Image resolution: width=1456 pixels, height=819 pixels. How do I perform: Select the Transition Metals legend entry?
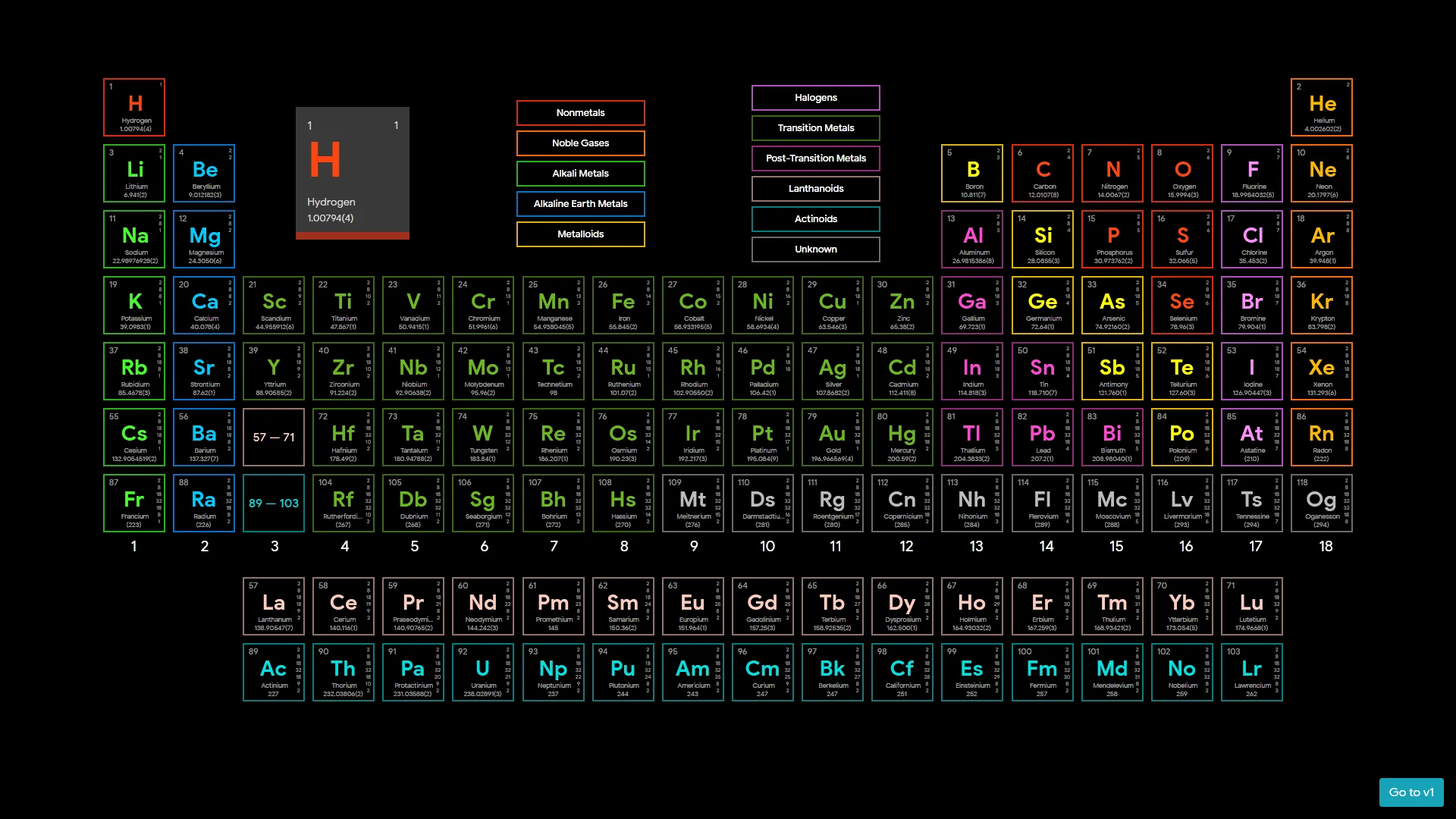(x=815, y=127)
